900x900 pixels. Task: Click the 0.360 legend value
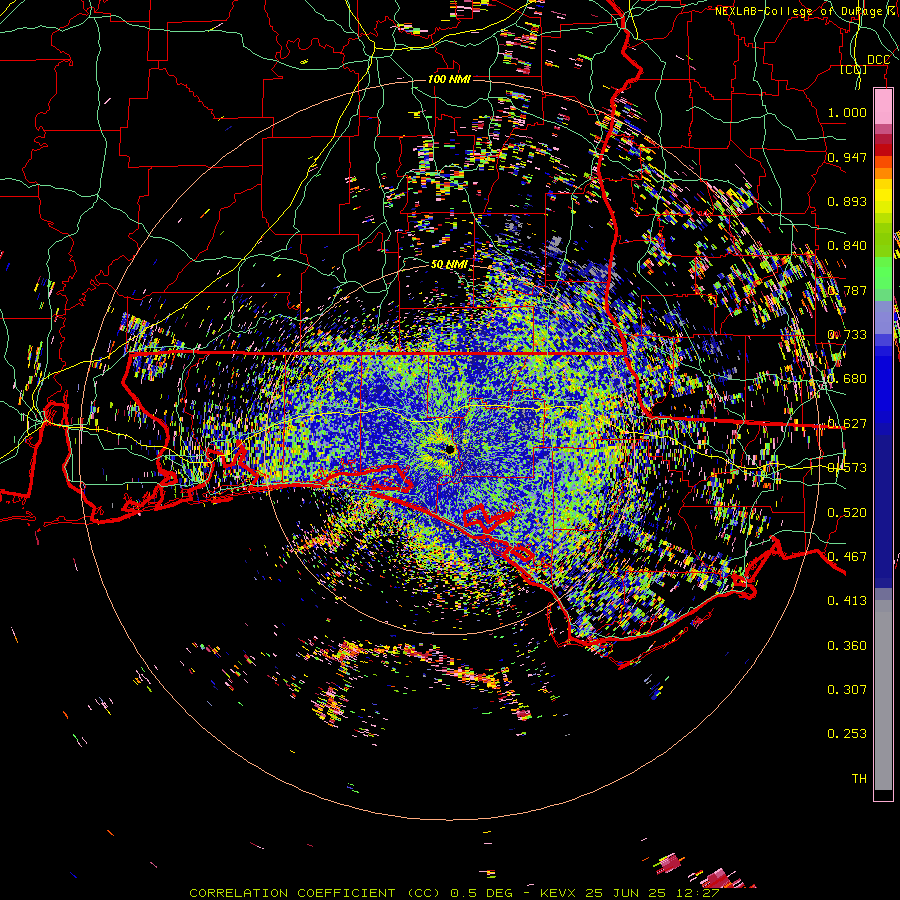tap(847, 645)
